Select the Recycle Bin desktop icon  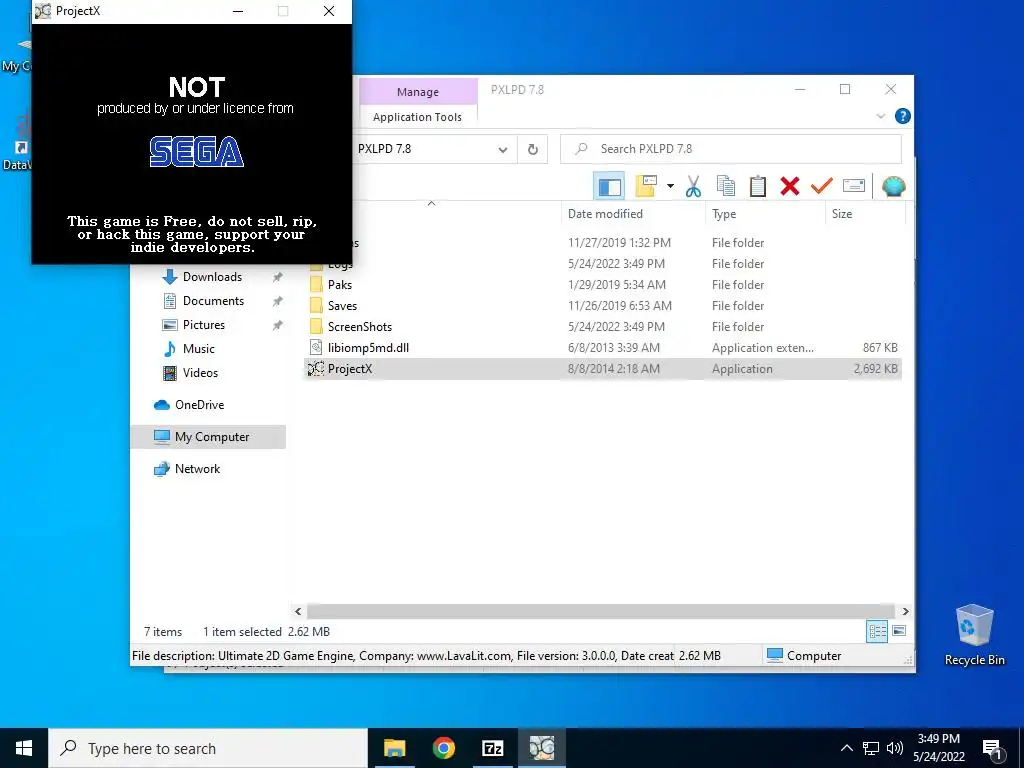click(974, 635)
